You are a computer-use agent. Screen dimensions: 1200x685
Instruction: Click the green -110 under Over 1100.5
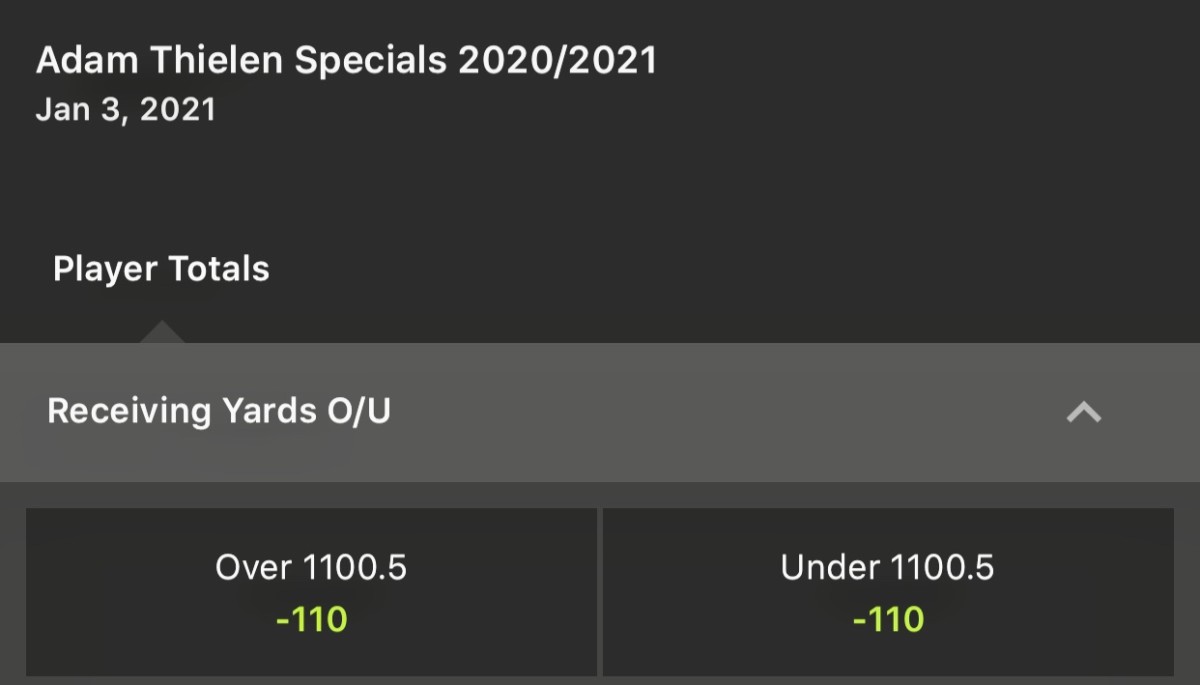pos(311,618)
